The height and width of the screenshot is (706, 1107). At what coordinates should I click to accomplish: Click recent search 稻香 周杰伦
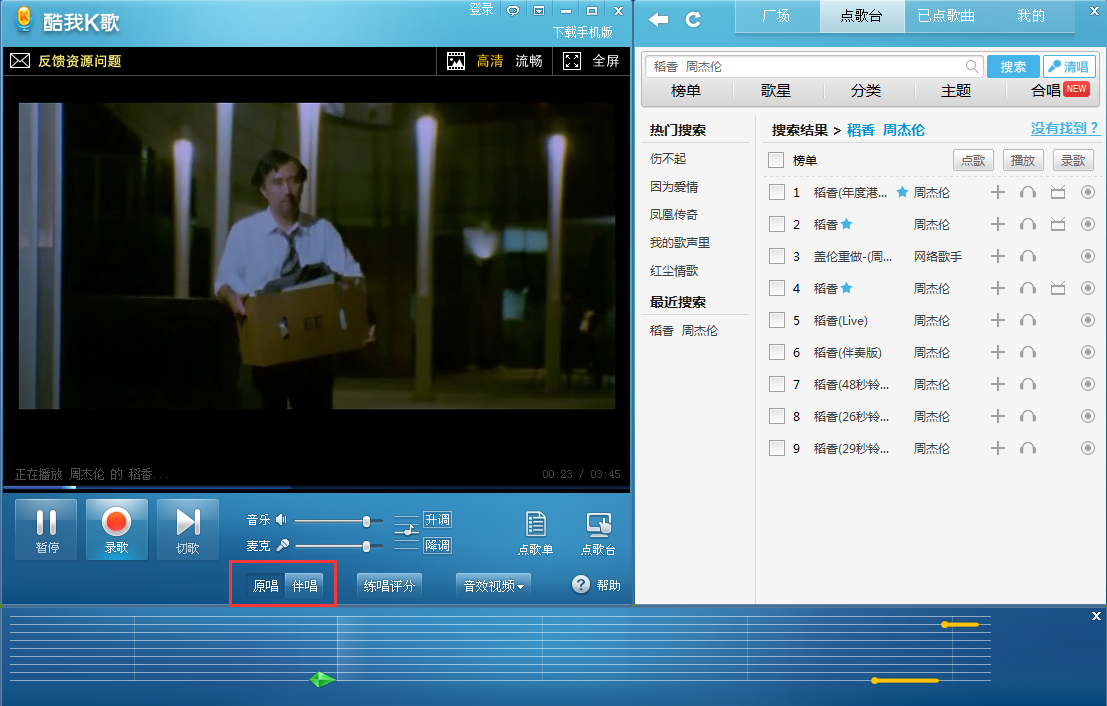(x=683, y=330)
